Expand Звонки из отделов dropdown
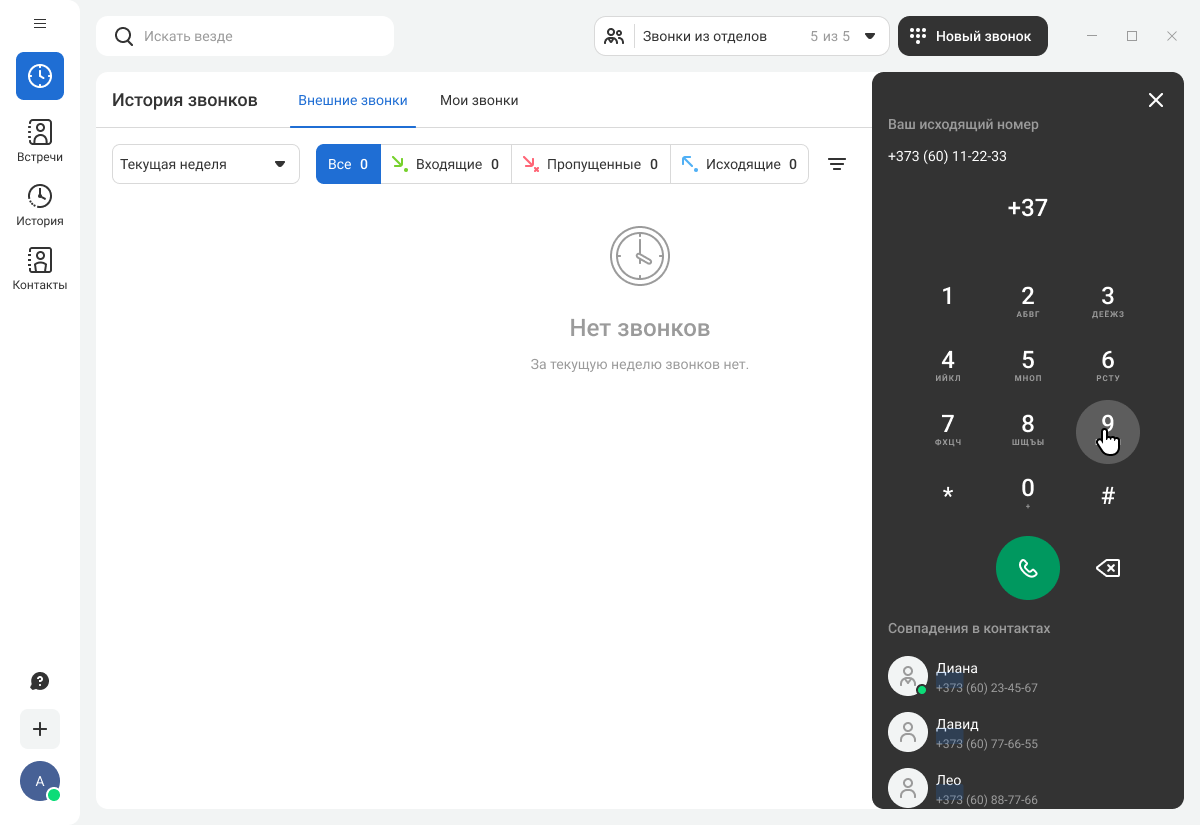Viewport: 1200px width, 825px height. (x=741, y=36)
